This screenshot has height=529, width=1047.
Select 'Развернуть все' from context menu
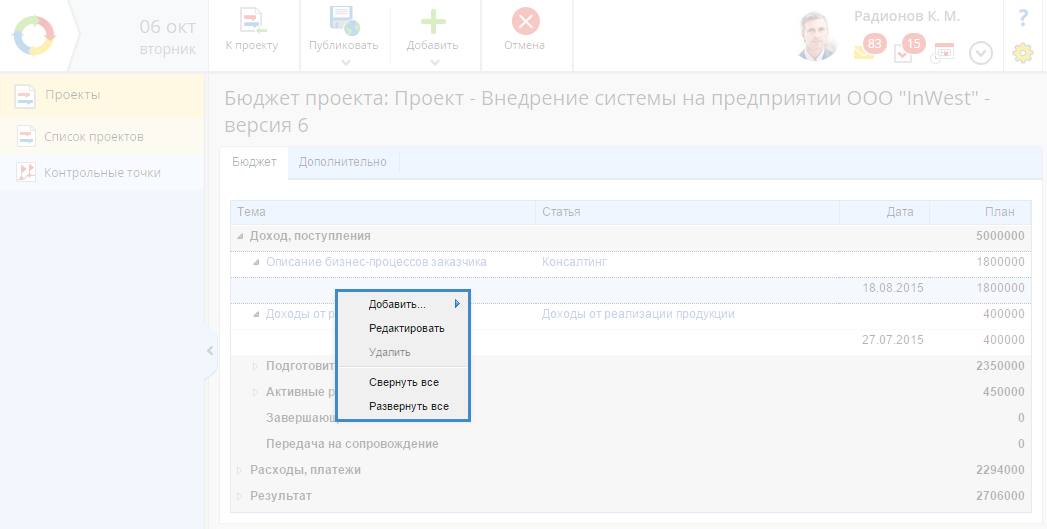click(x=408, y=406)
